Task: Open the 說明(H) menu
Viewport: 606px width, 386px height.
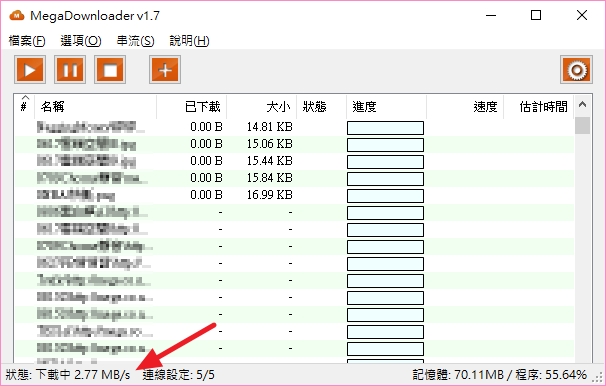Action: point(189,41)
